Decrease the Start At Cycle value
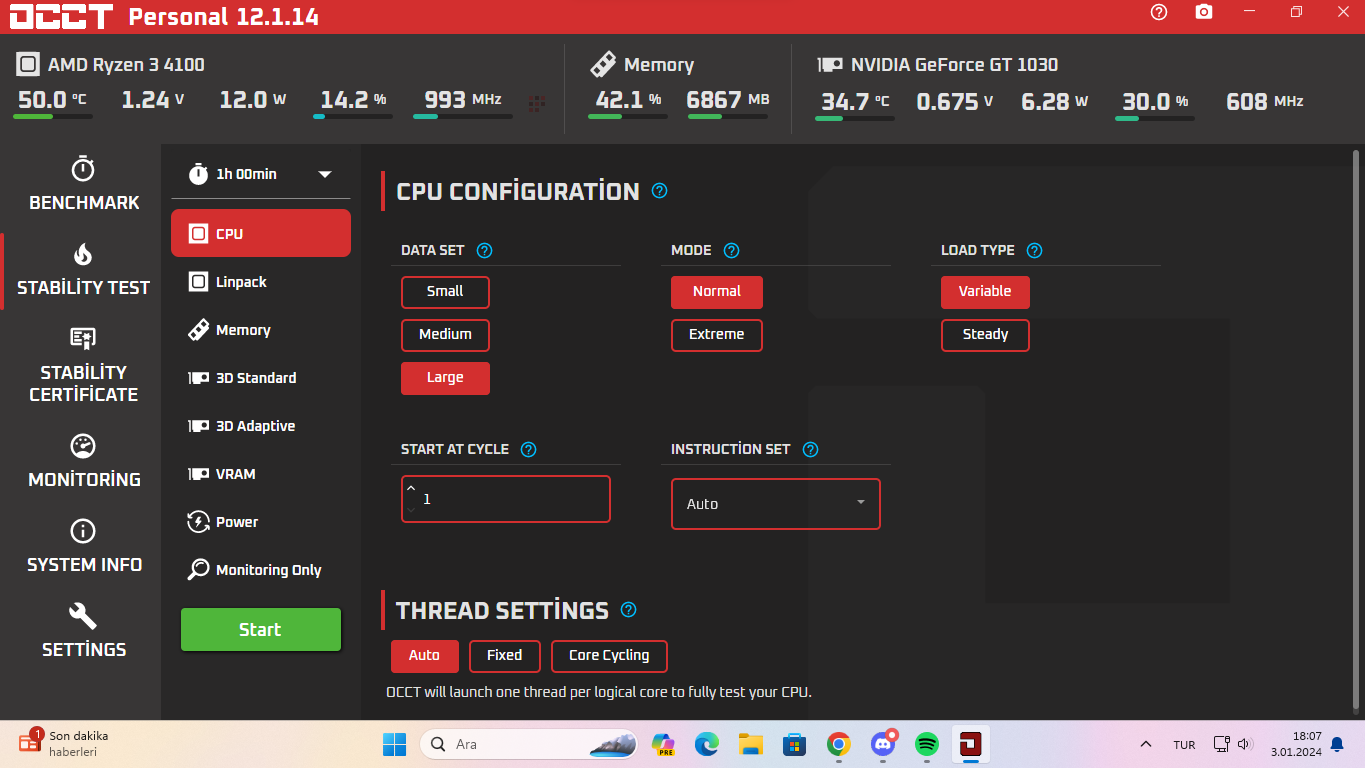 (x=410, y=510)
